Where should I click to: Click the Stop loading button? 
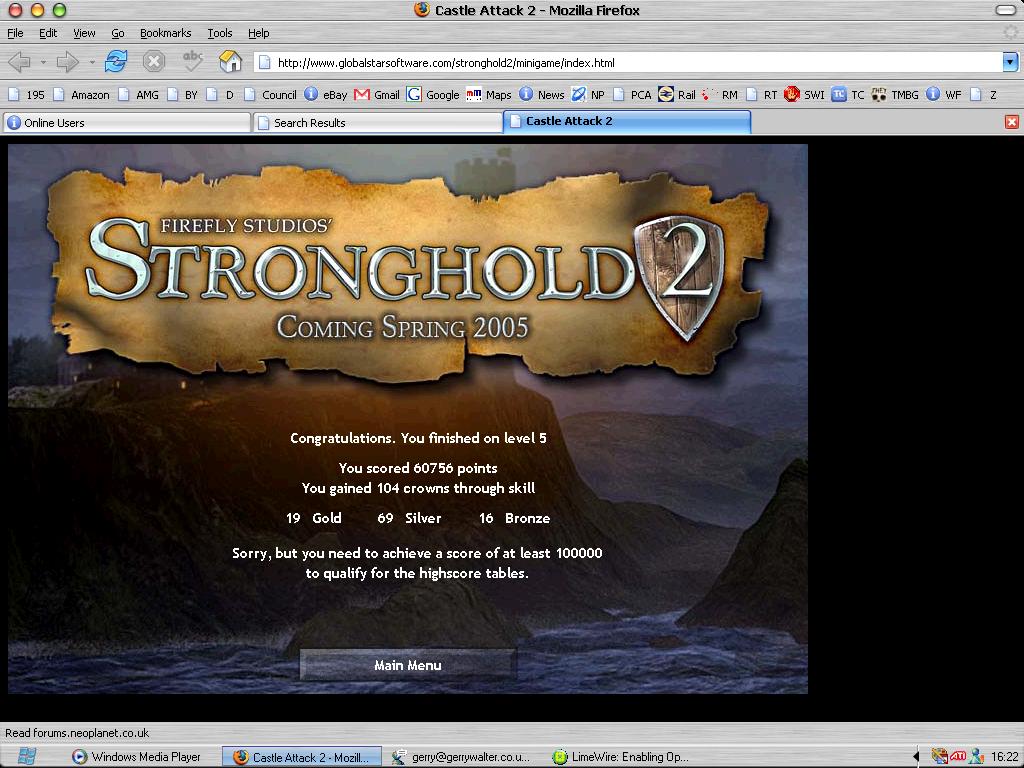click(x=154, y=62)
